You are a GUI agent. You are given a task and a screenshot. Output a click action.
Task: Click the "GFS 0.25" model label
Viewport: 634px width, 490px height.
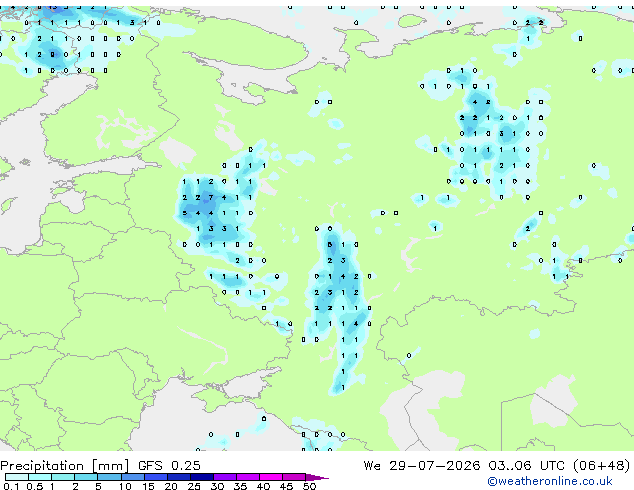169,466
